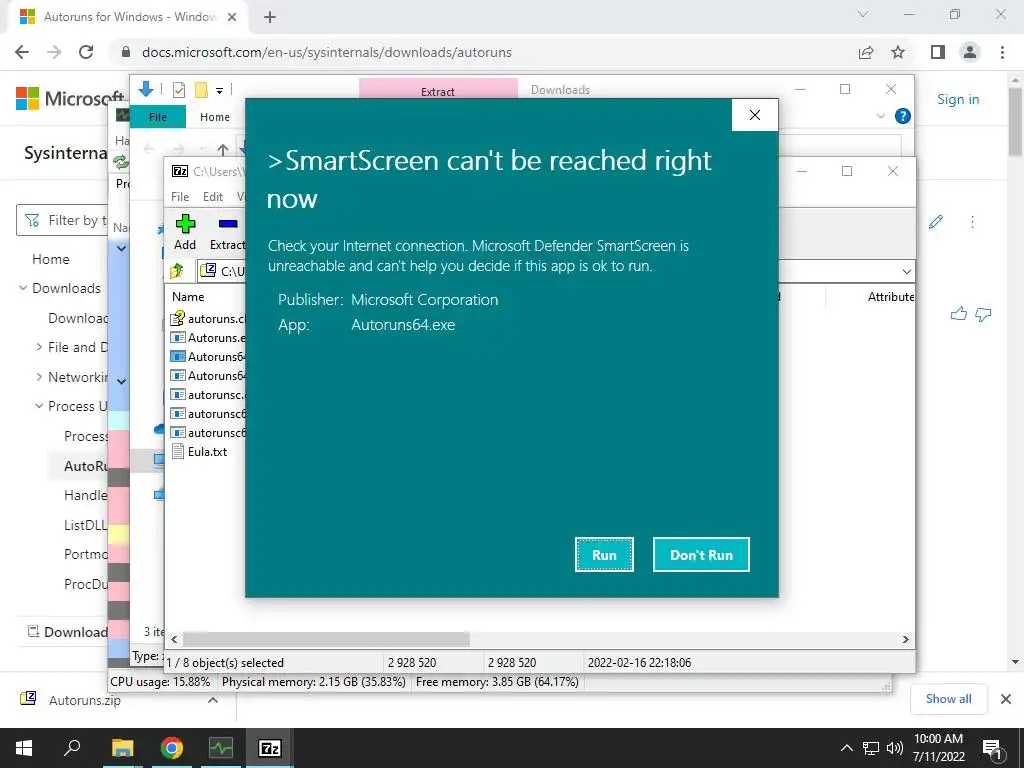Open File Explorer from taskbar
Screen dimensions: 1024x768
tap(122, 748)
